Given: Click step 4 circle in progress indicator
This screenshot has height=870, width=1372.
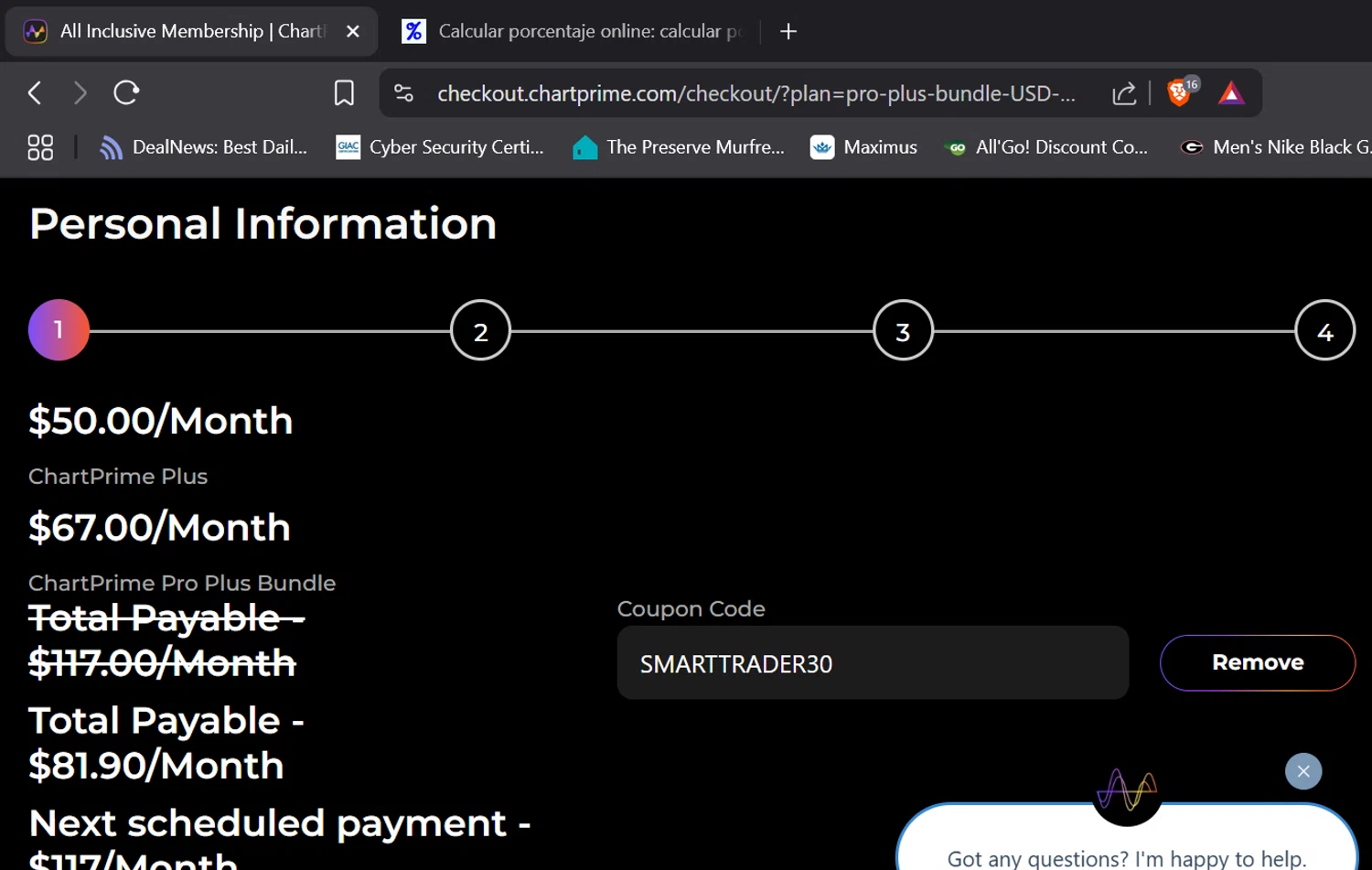Looking at the screenshot, I should click(x=1324, y=330).
